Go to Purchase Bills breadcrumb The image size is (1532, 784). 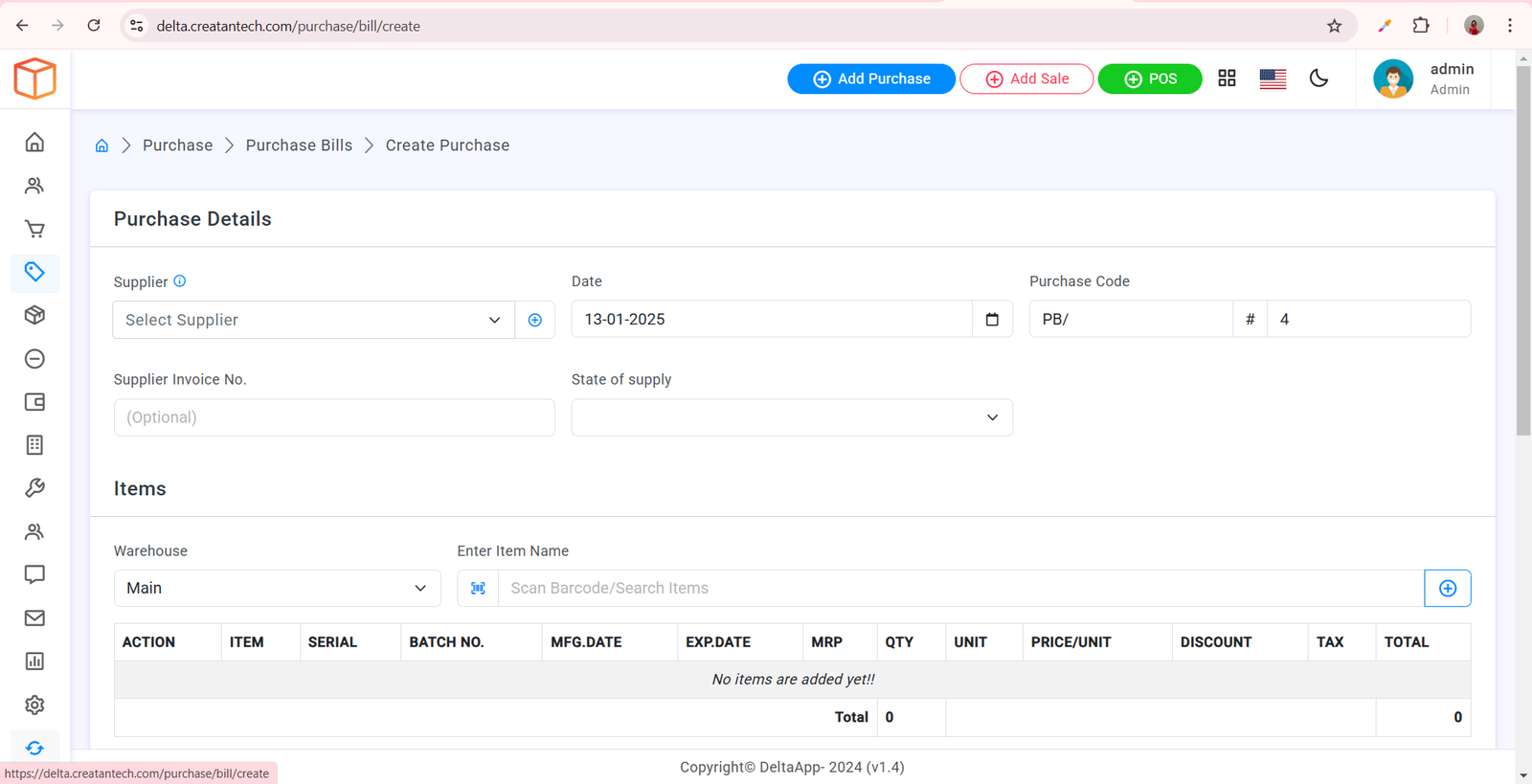pyautogui.click(x=299, y=146)
